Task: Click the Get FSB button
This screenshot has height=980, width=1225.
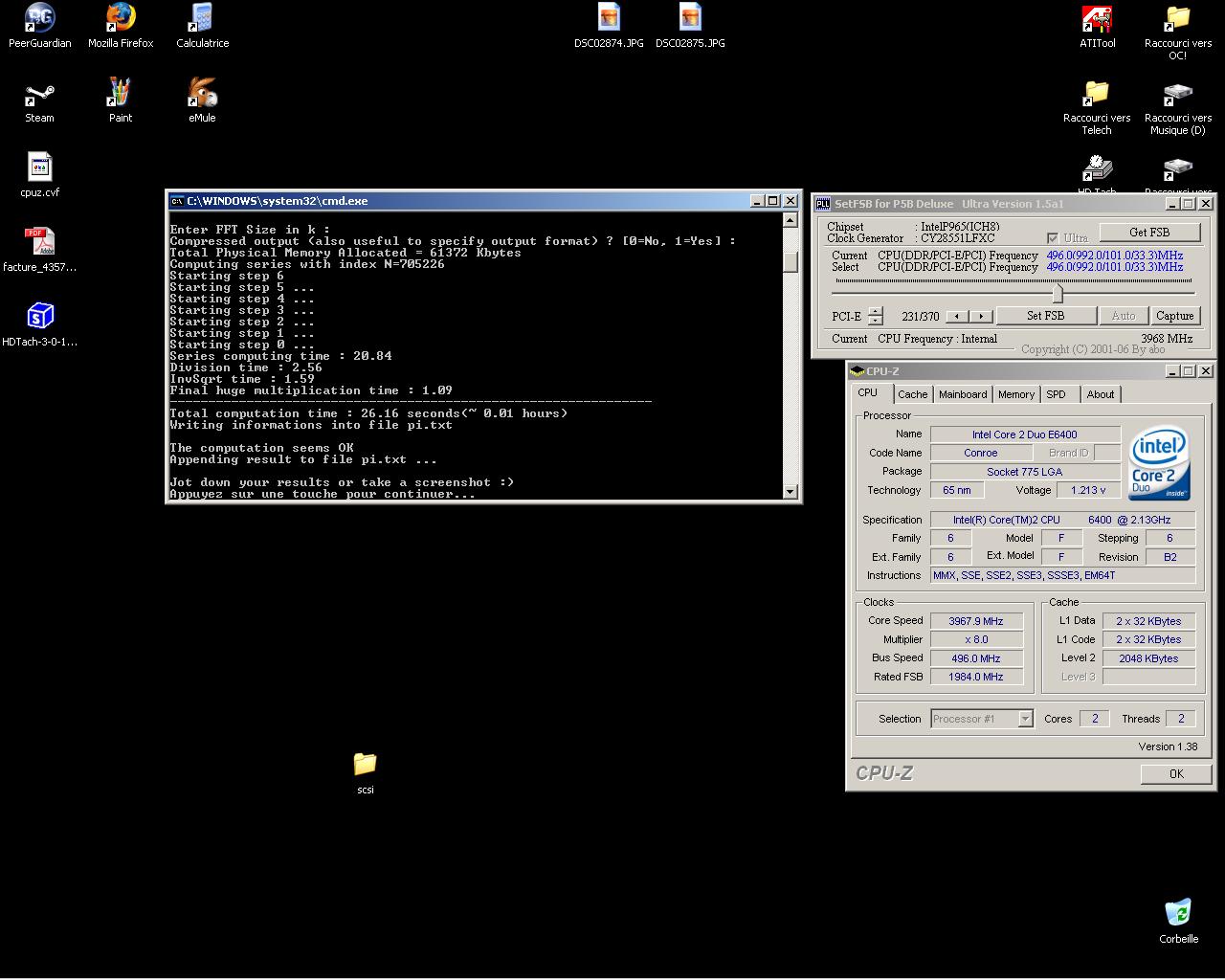Action: [x=1149, y=233]
